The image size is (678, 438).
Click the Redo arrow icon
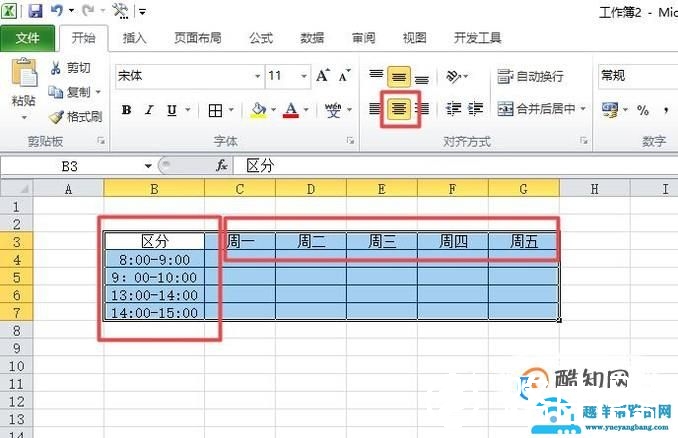click(x=88, y=10)
